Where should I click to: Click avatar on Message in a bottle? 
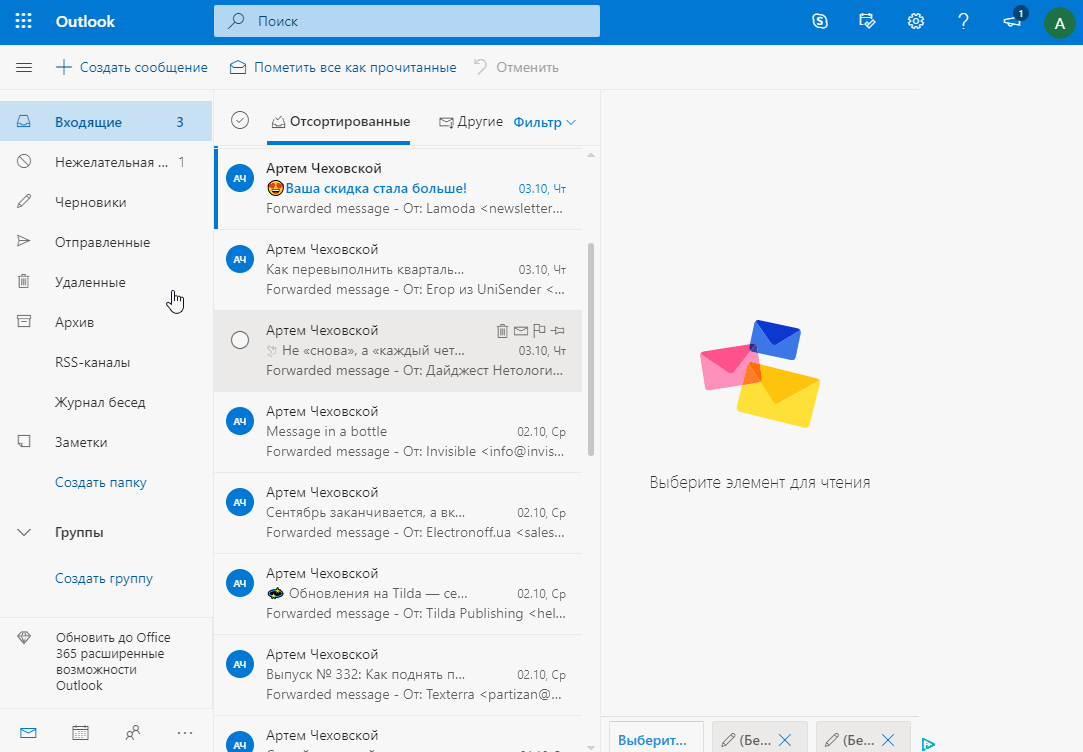point(240,421)
